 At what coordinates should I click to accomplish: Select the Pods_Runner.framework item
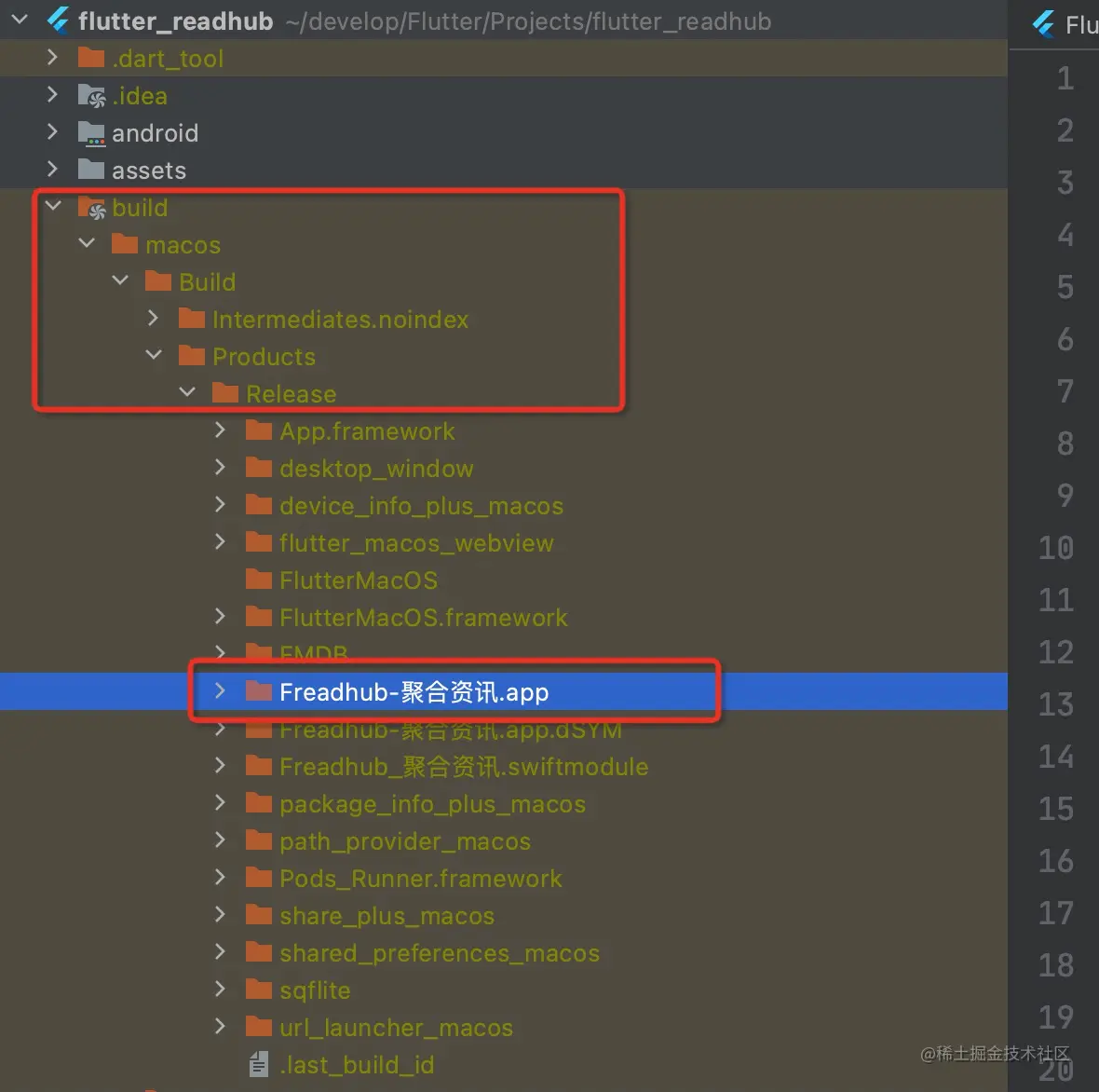pyautogui.click(x=421, y=878)
